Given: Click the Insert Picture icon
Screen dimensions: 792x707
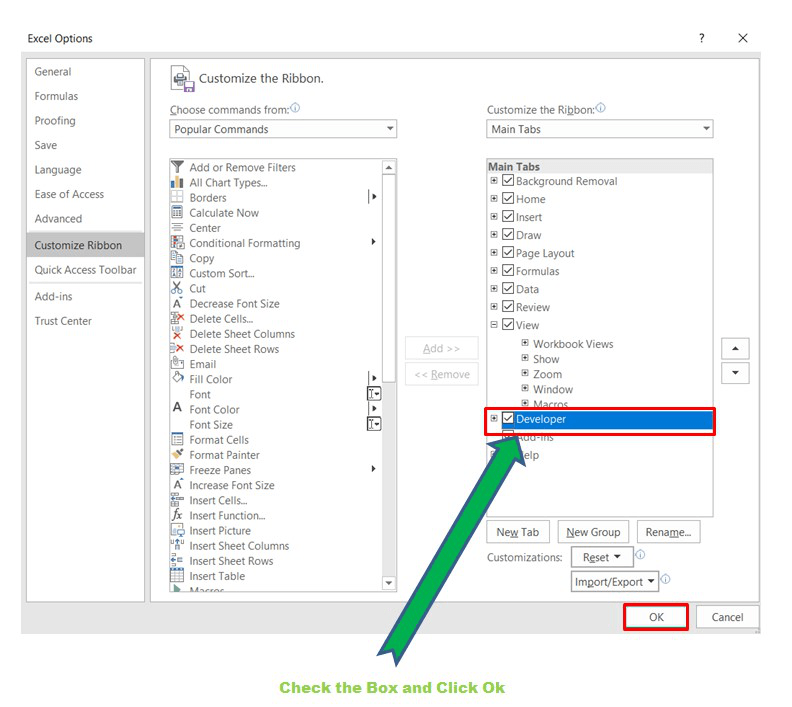Looking at the screenshot, I should [177, 530].
